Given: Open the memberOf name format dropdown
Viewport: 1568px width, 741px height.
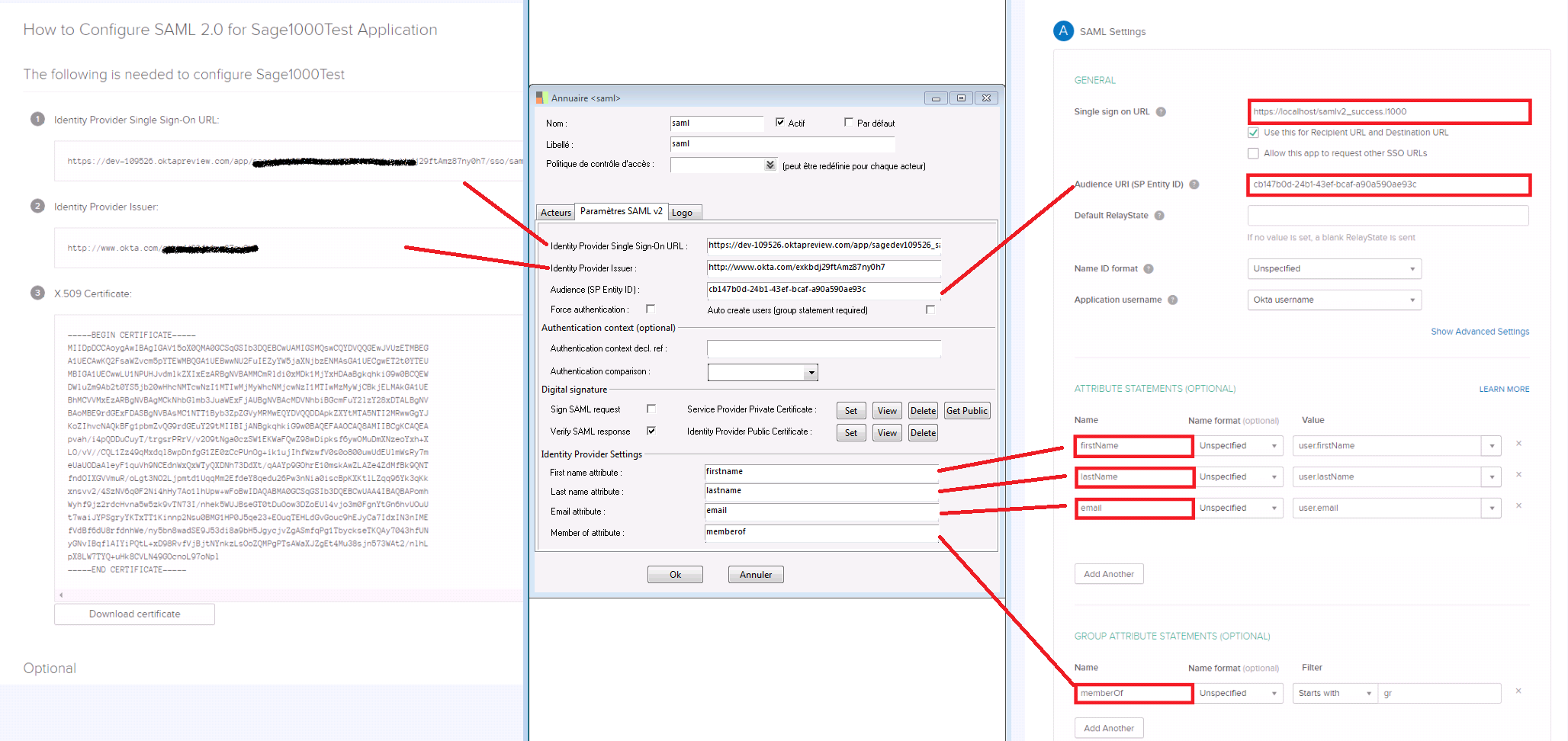Looking at the screenshot, I should (x=1239, y=694).
